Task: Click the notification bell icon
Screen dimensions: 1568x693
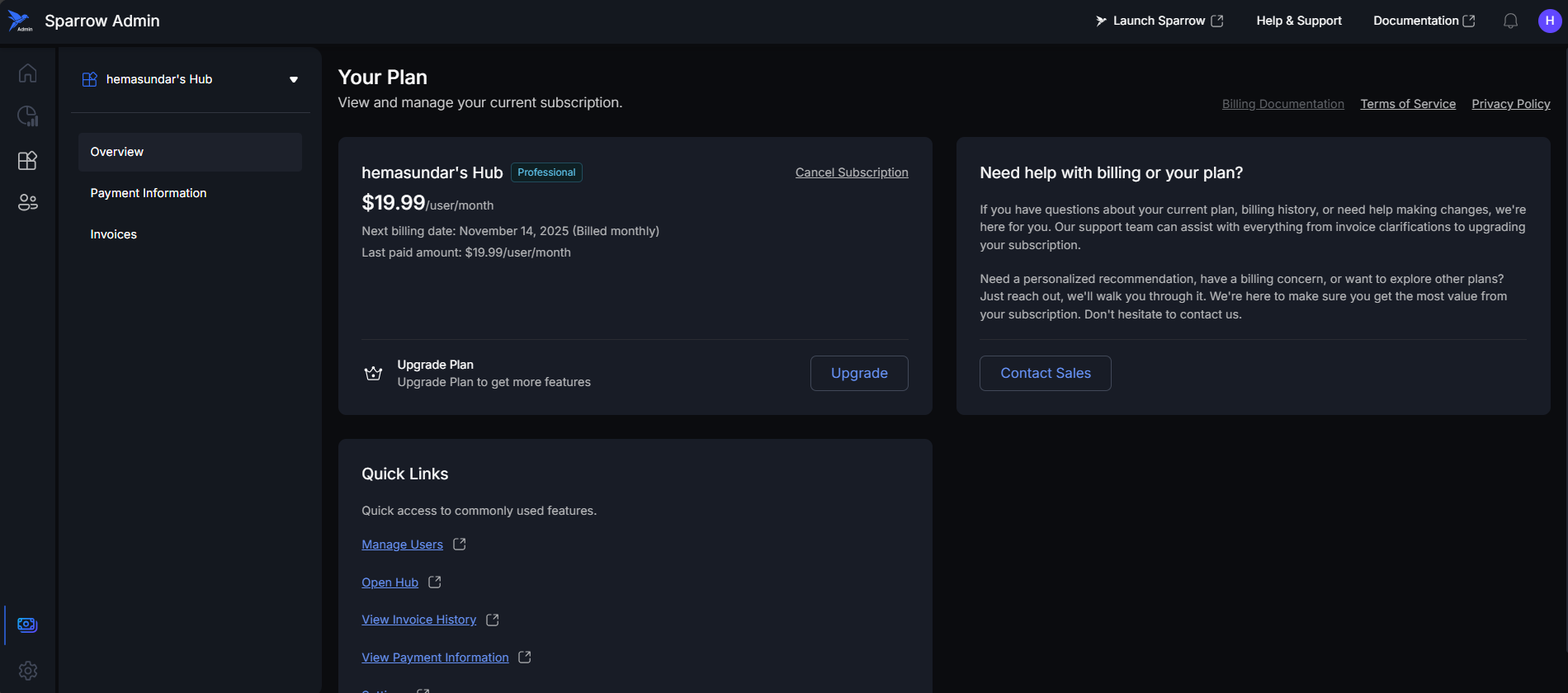Action: point(1510,21)
